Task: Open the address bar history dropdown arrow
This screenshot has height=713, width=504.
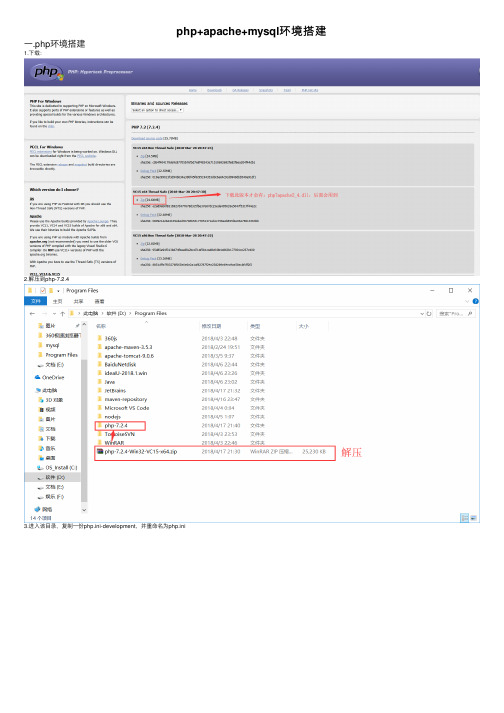Action: (422, 313)
